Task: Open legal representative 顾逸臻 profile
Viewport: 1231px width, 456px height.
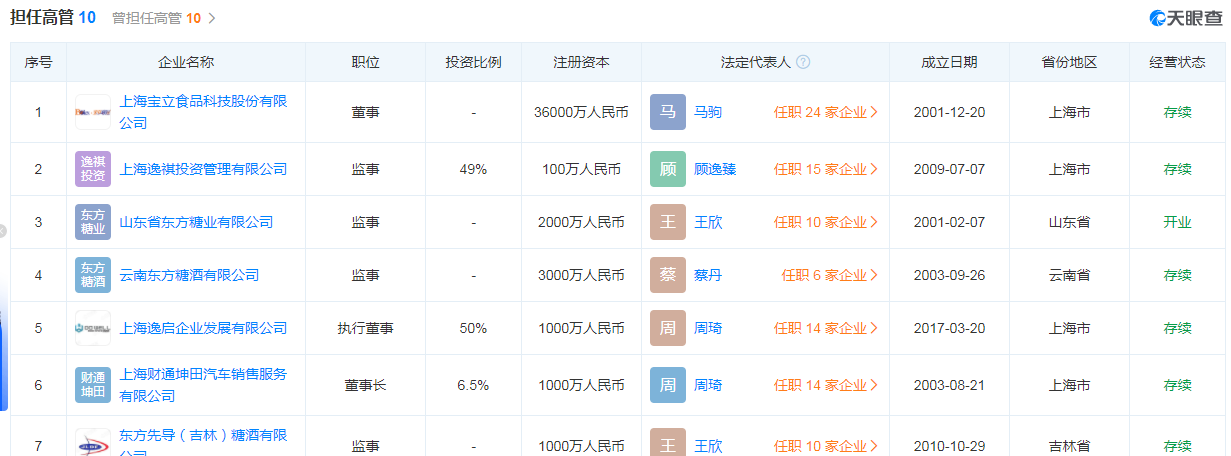Action: pos(715,169)
